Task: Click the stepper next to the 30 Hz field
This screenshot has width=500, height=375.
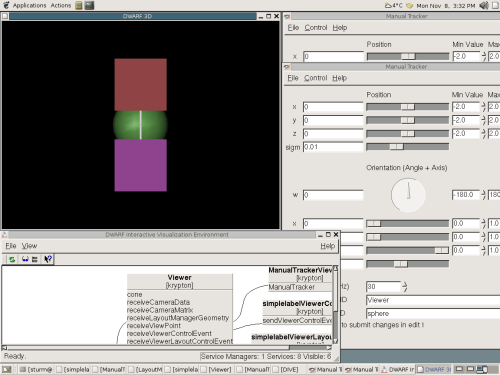Action: tap(404, 286)
